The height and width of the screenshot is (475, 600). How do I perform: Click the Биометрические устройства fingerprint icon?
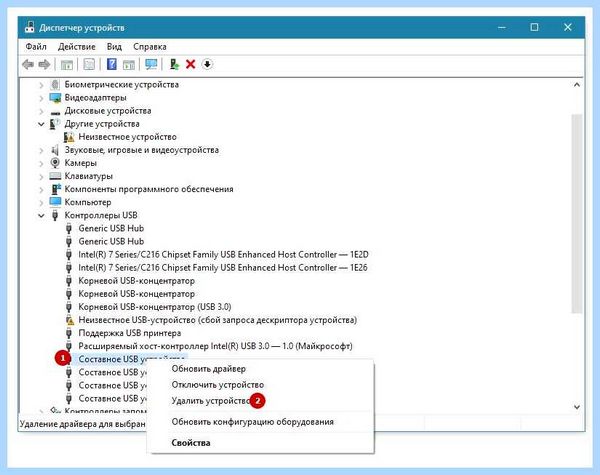(x=55, y=84)
